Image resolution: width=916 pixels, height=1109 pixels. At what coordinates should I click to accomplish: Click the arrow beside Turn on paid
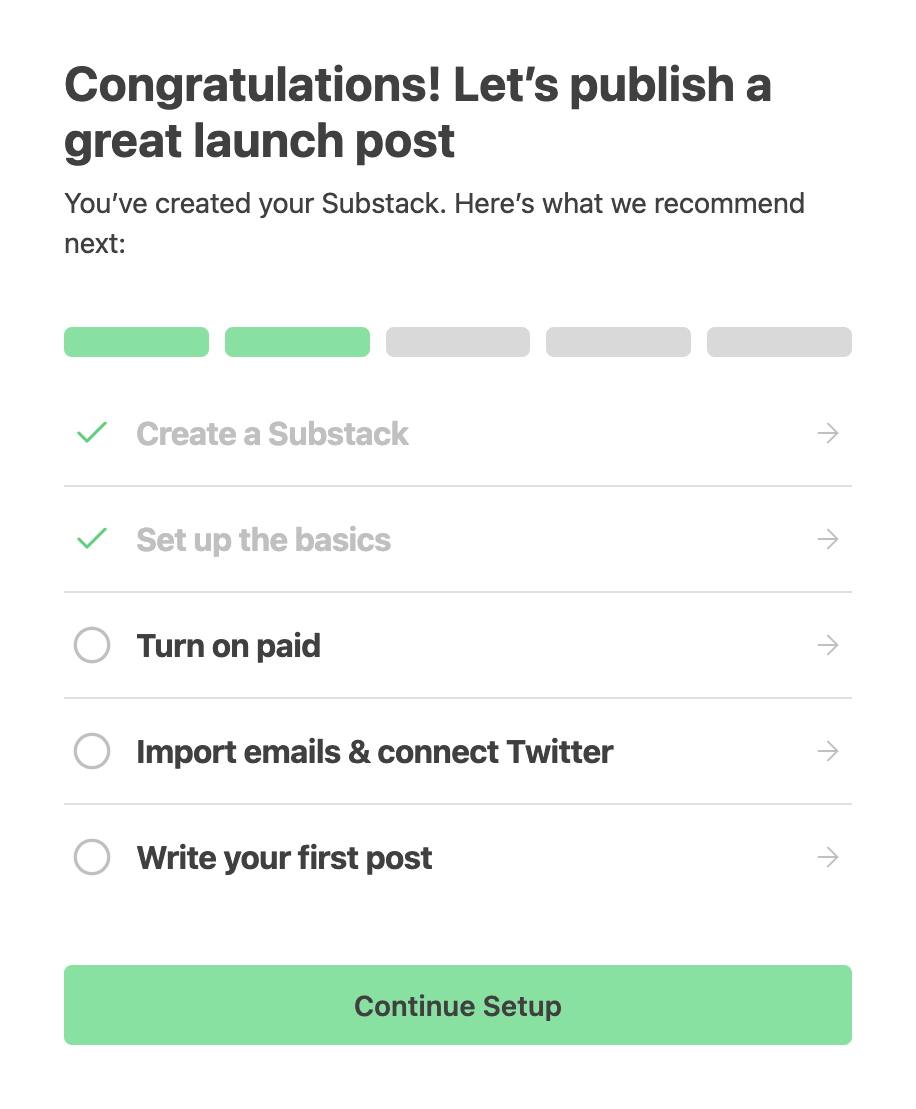pos(827,645)
